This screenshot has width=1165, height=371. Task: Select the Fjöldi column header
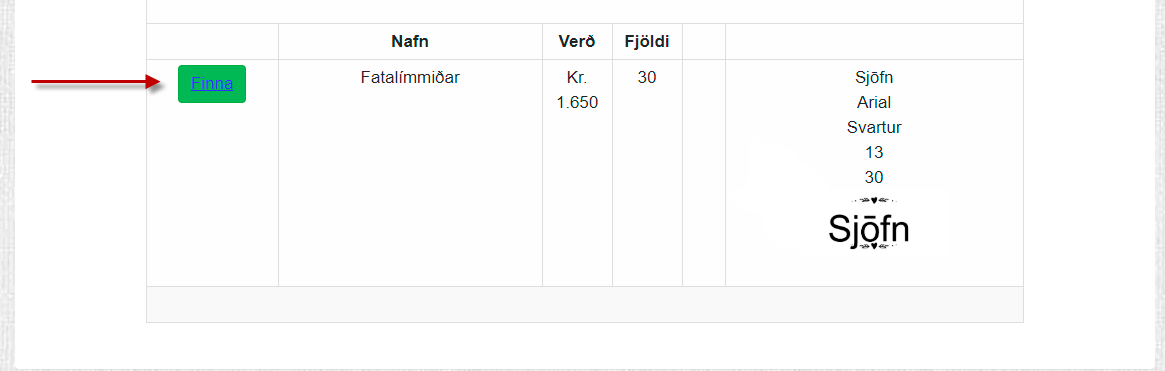tap(647, 42)
